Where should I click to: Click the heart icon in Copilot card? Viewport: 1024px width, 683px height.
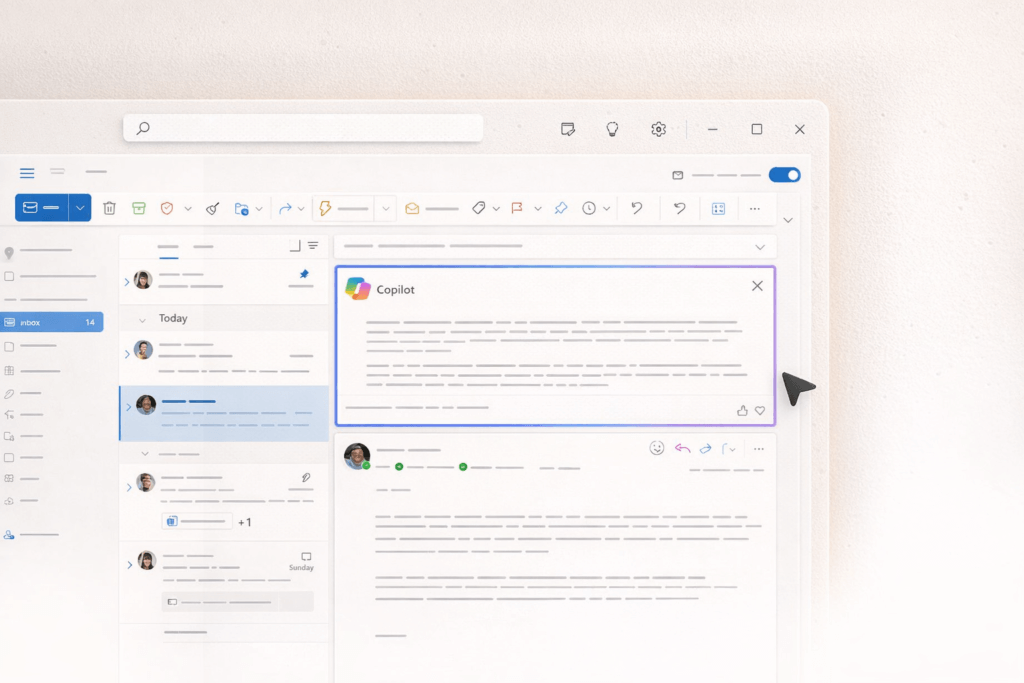click(x=760, y=410)
